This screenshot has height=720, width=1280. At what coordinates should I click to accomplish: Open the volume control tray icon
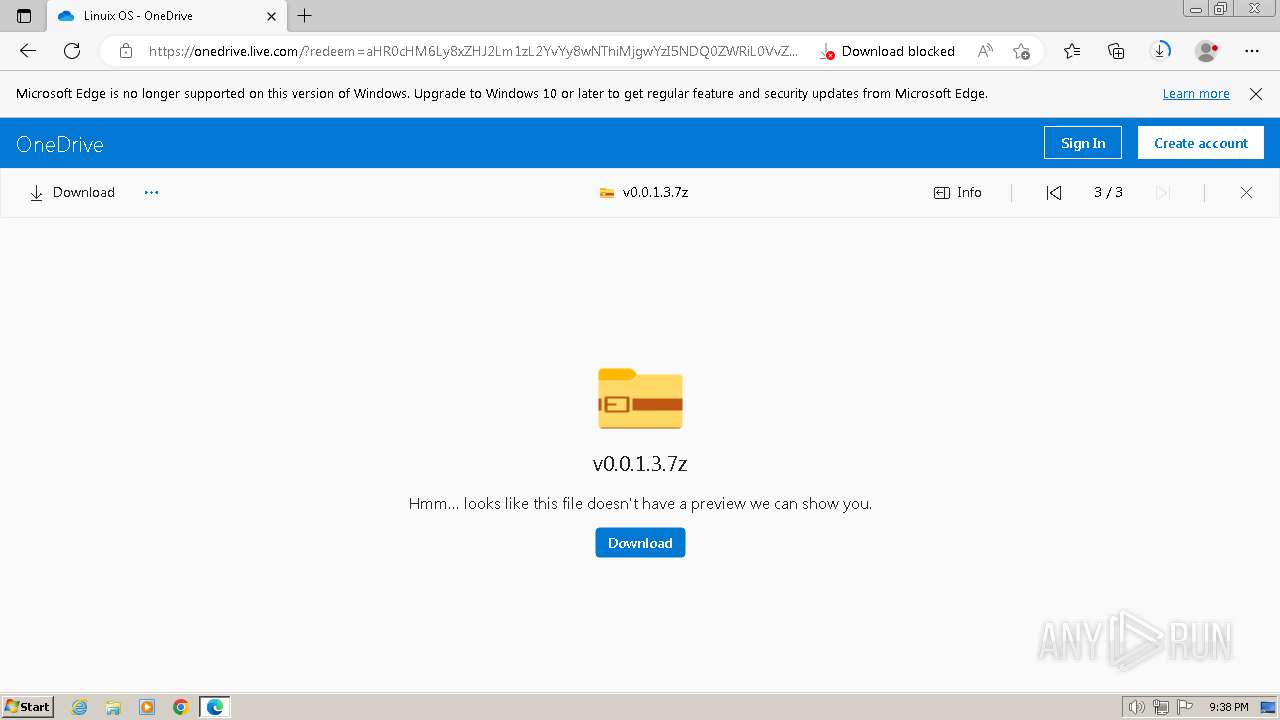point(1137,707)
